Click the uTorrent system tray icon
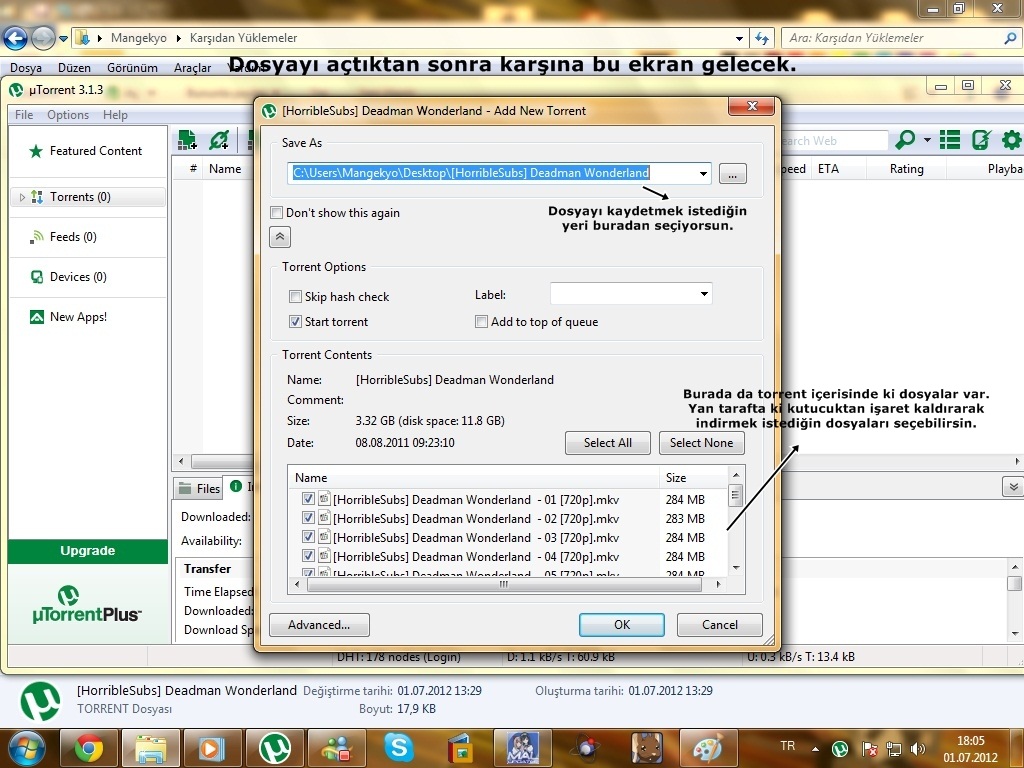Viewport: 1024px width, 768px height. 840,748
